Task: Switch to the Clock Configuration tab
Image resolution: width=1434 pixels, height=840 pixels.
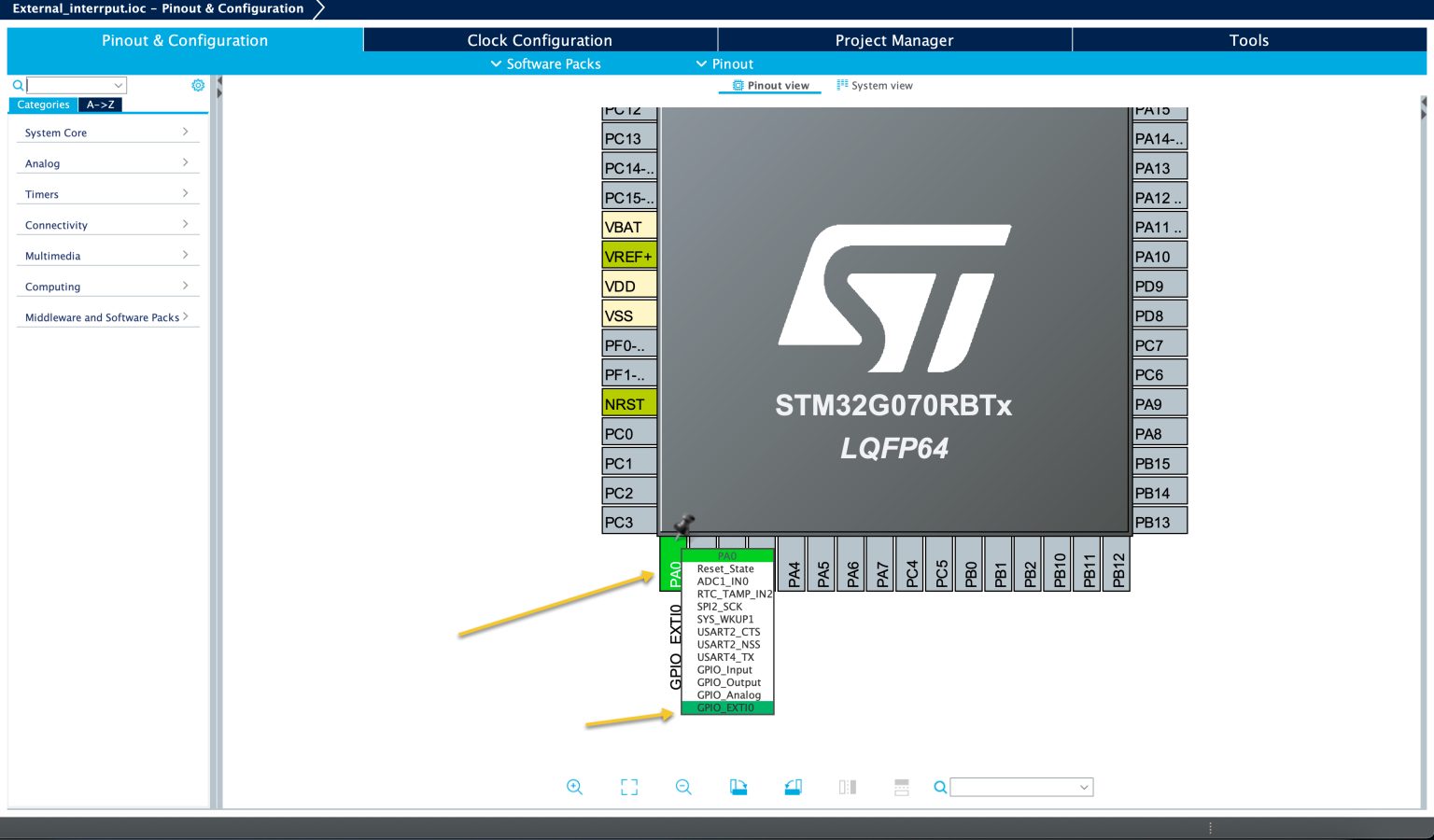Action: (x=540, y=40)
